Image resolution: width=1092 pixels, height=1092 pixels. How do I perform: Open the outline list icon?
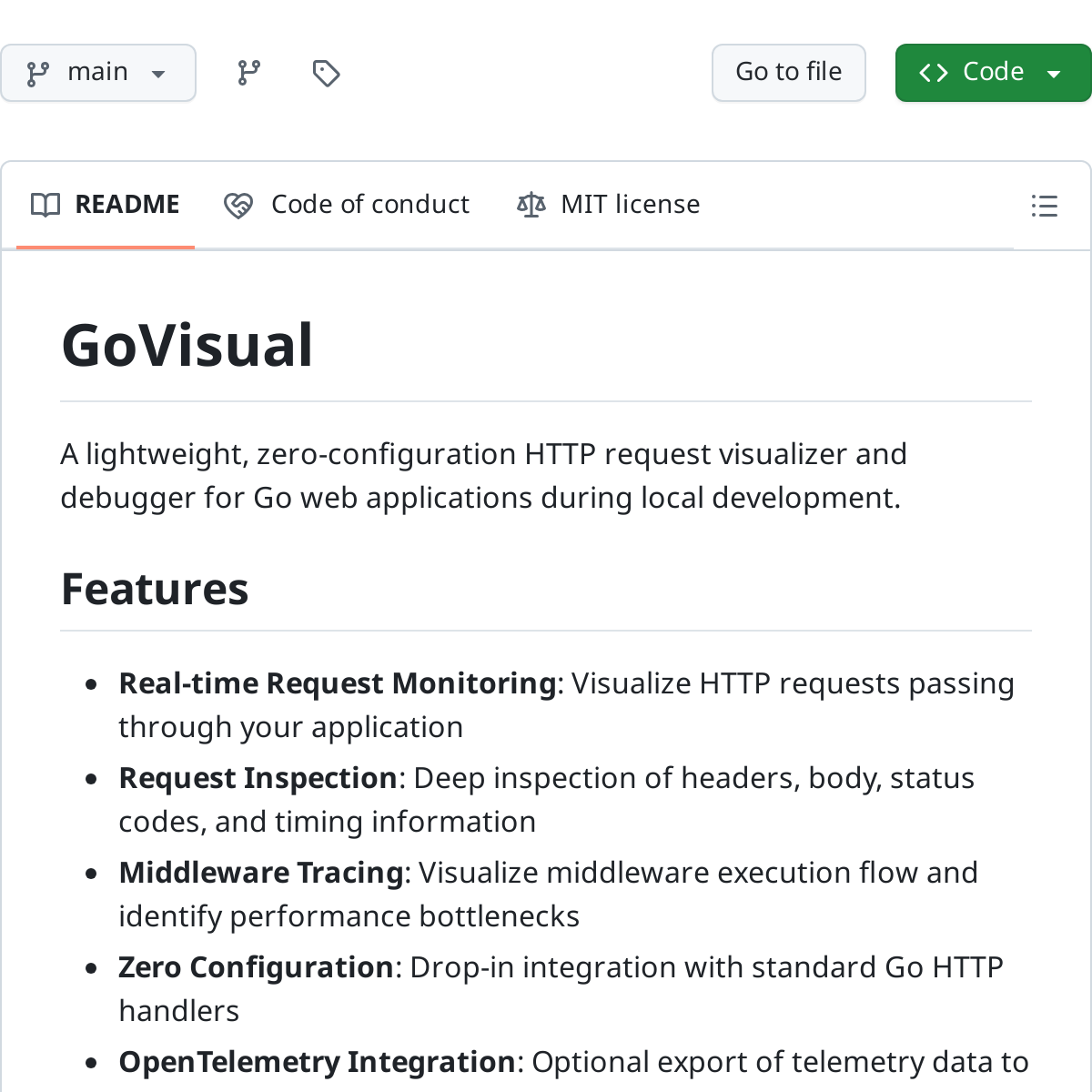pos(1044,206)
